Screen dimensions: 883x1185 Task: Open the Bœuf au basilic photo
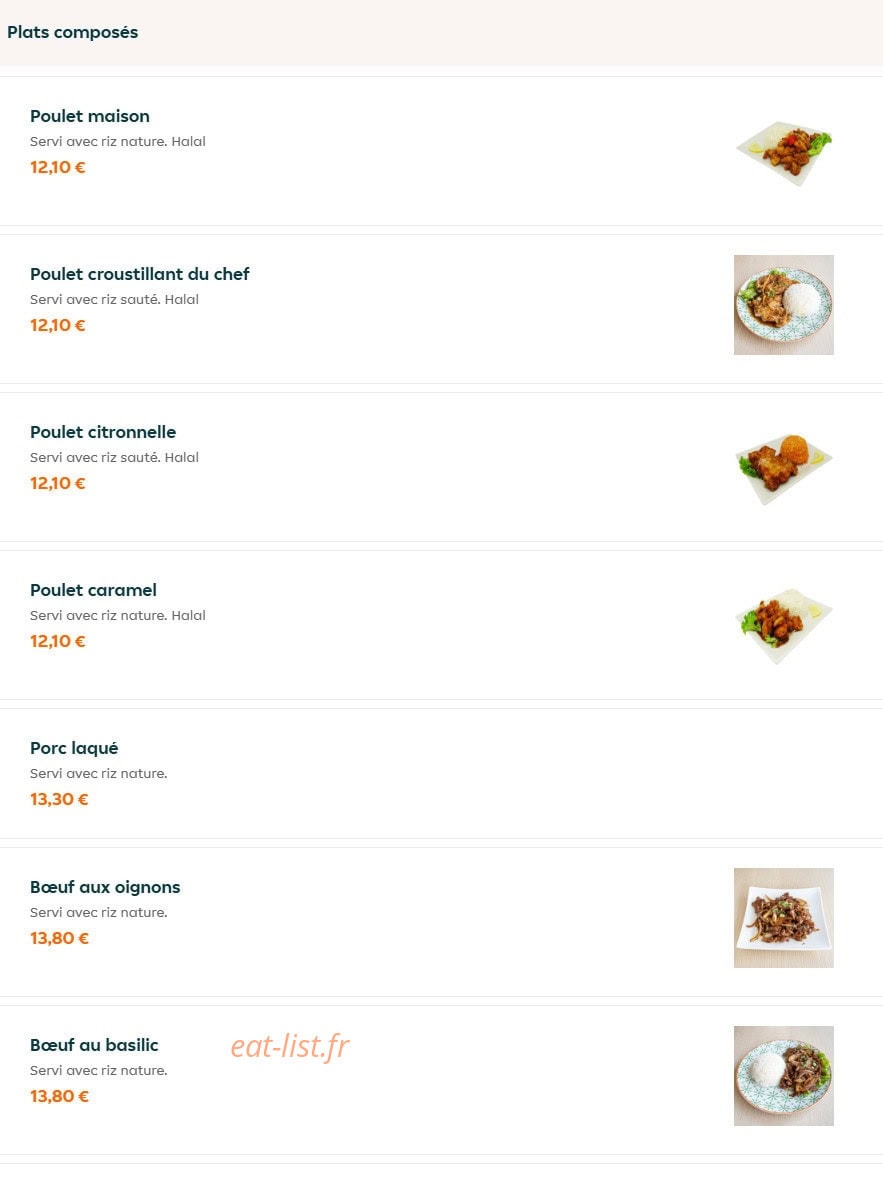784,1075
